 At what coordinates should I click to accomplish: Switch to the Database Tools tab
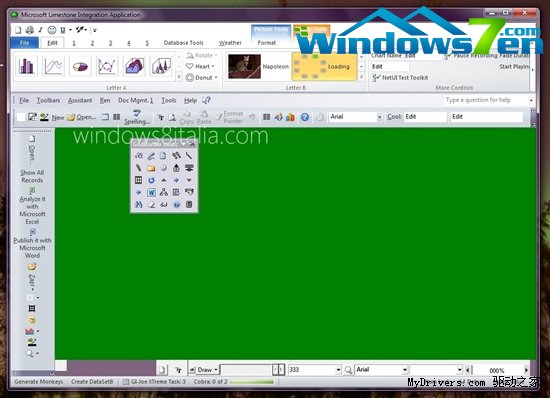[x=183, y=43]
